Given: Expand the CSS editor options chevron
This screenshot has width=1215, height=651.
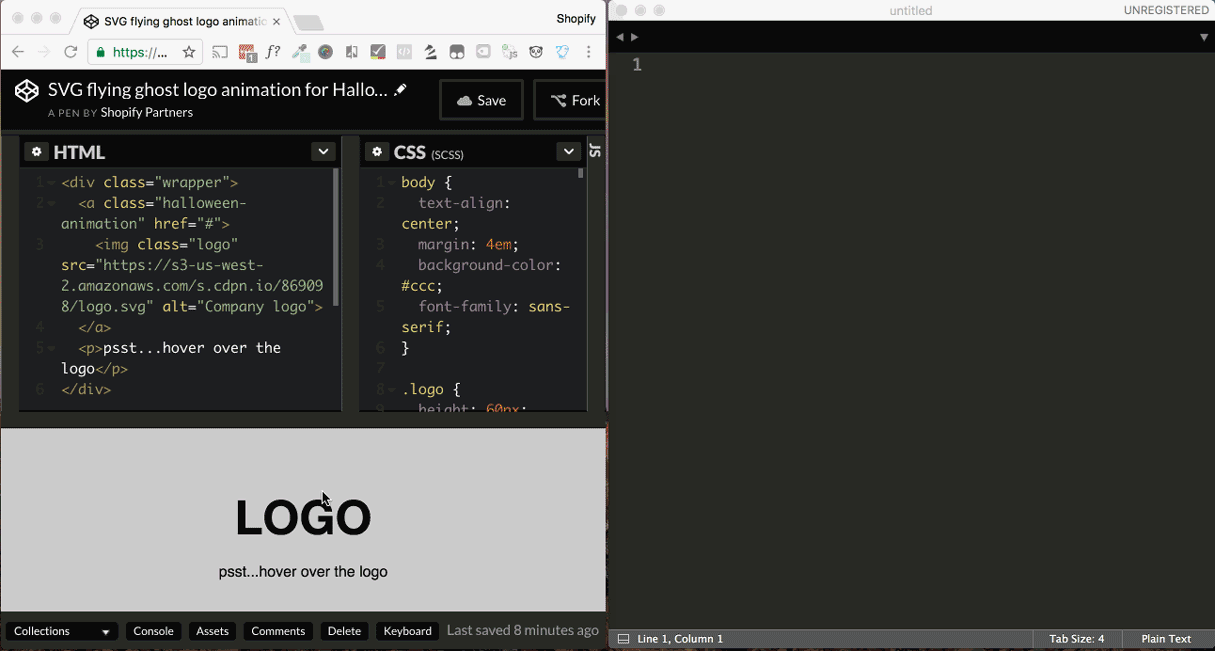Looking at the screenshot, I should [568, 150].
